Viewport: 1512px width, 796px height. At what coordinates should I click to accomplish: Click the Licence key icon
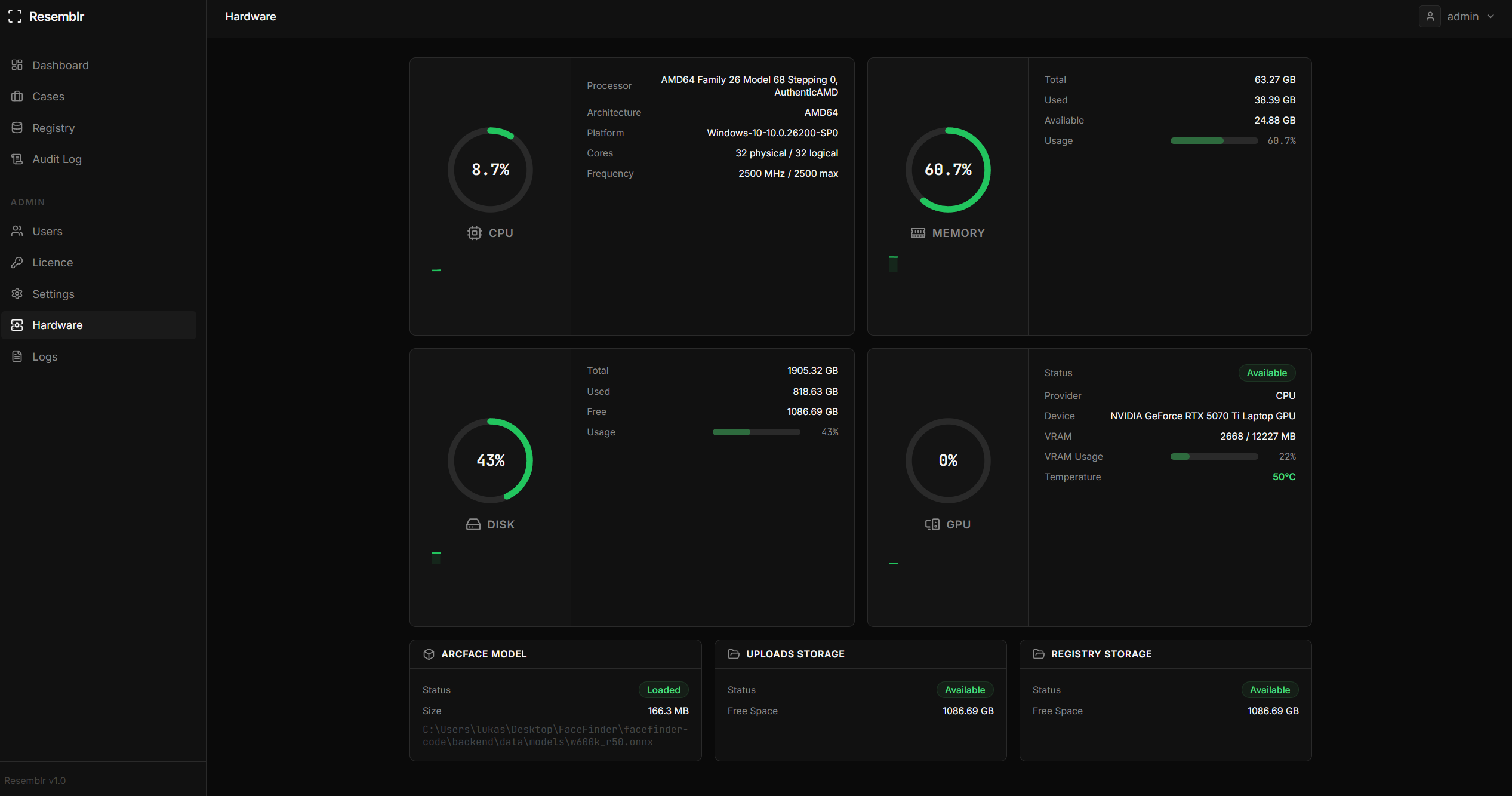[17, 262]
